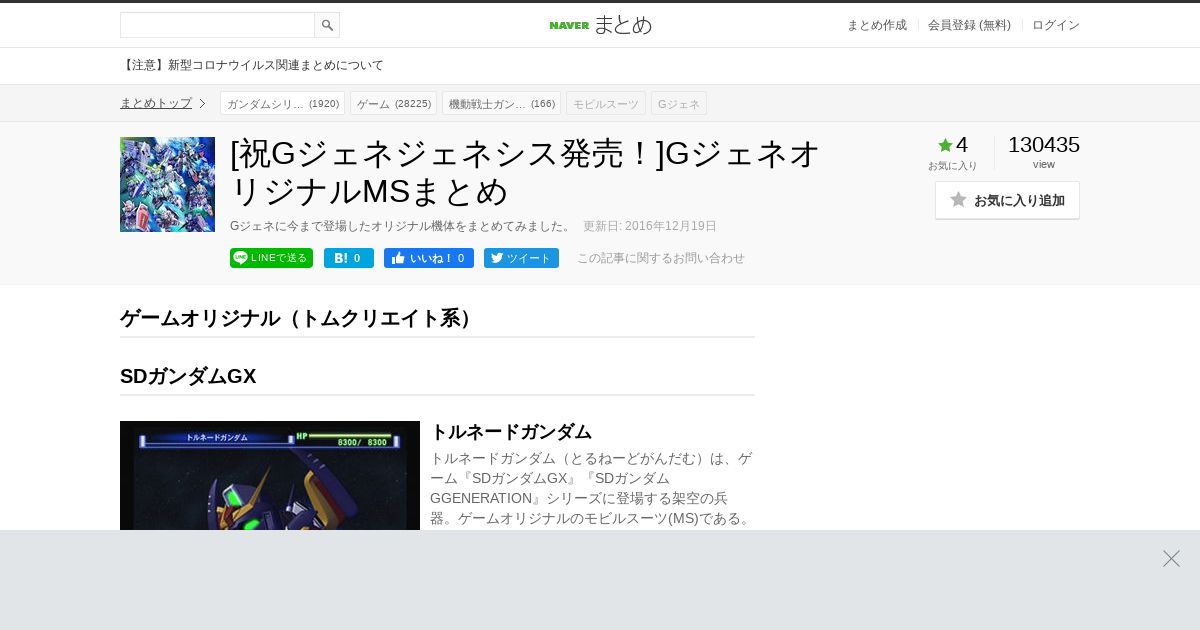Screen dimensions: 1200x630
Task: Click the Twitter ツイート button
Action: [x=521, y=258]
